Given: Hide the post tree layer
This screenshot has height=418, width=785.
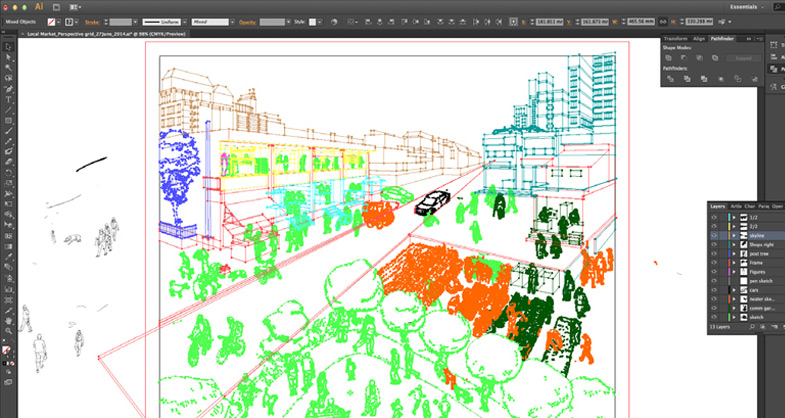Looking at the screenshot, I should [714, 253].
